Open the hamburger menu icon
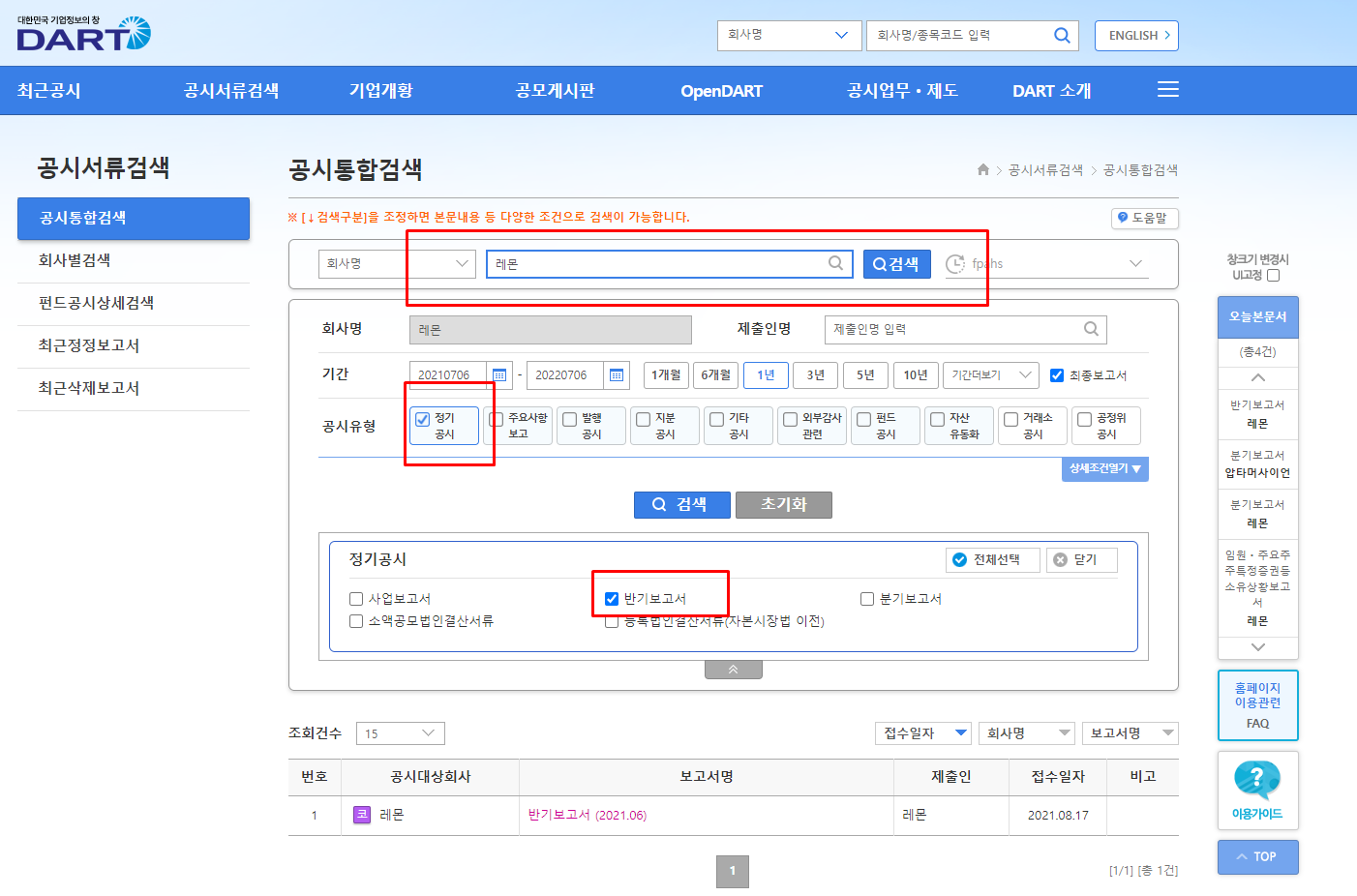Image resolution: width=1357 pixels, height=896 pixels. coord(1168,90)
